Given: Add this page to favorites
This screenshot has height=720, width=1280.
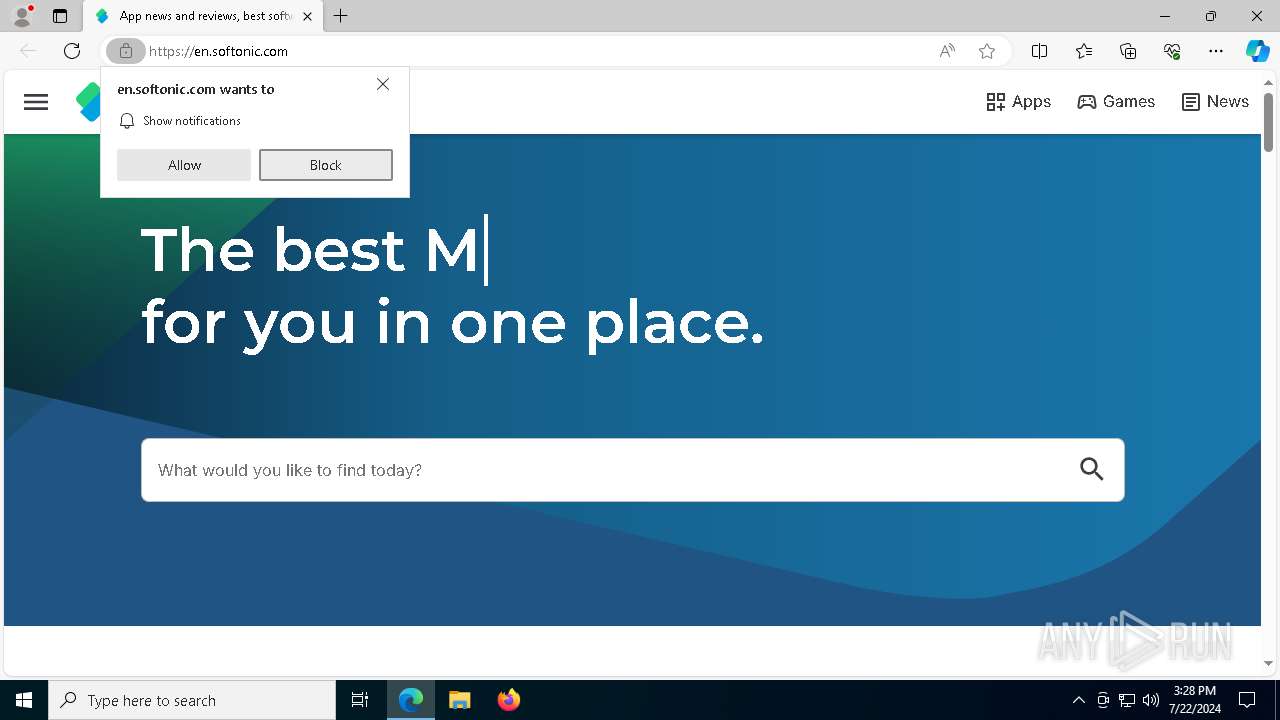Looking at the screenshot, I should [x=987, y=51].
